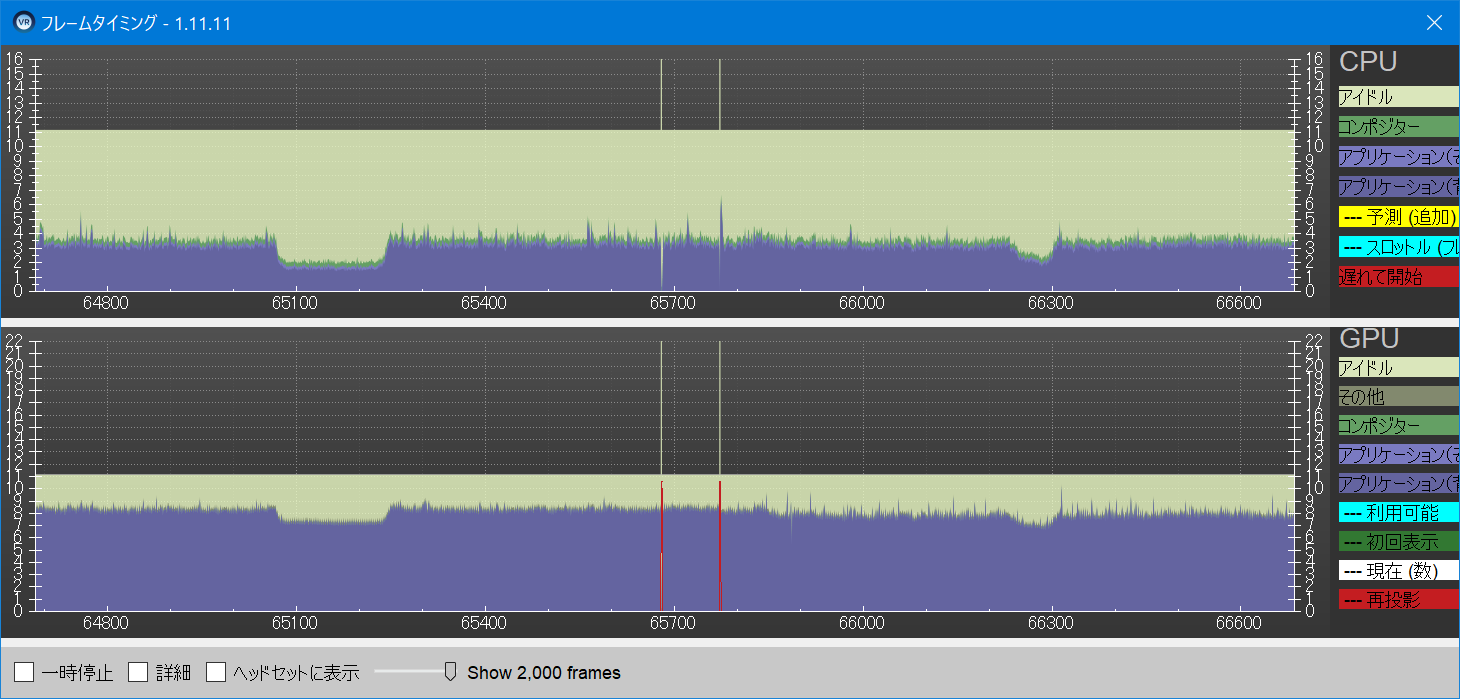Close the frame timing window

(1434, 22)
